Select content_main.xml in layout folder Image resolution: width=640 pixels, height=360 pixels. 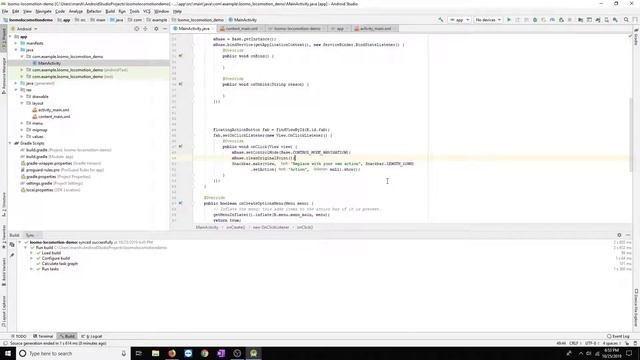pos(54,117)
